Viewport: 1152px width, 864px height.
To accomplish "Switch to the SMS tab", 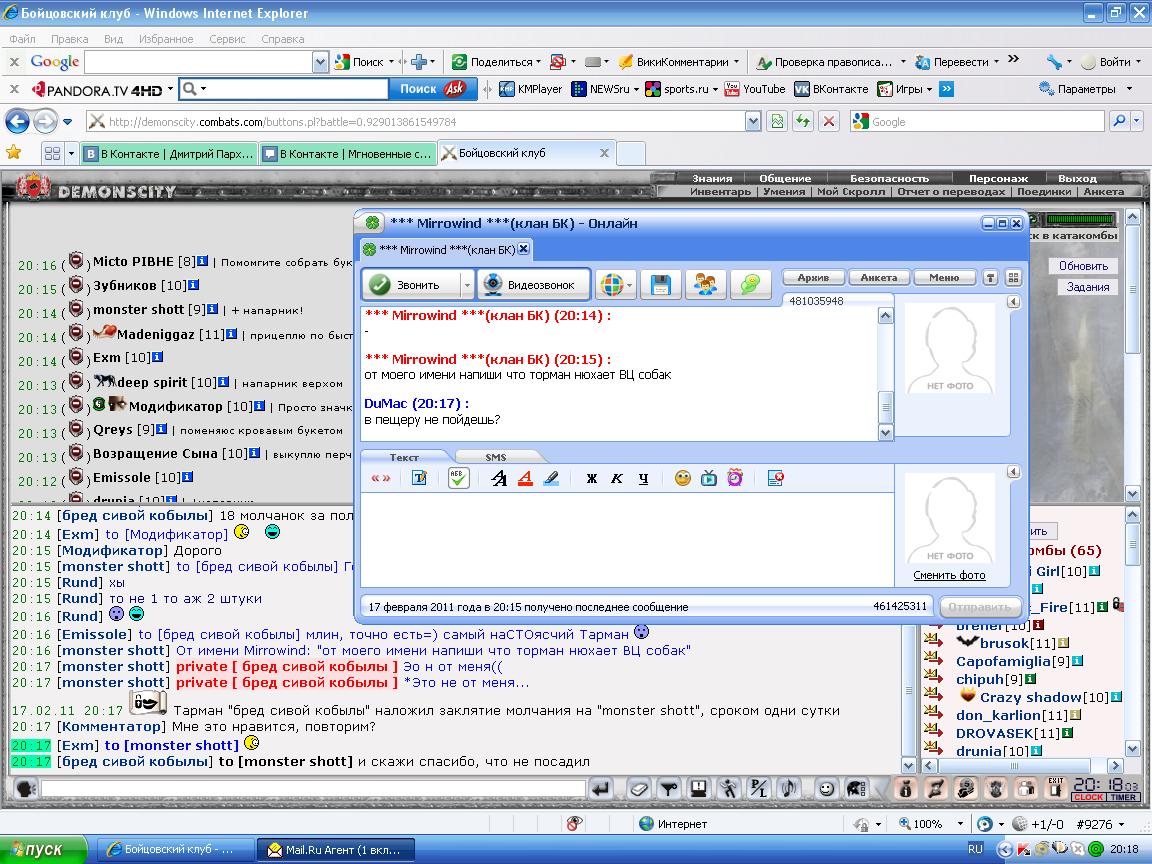I will pos(496,456).
